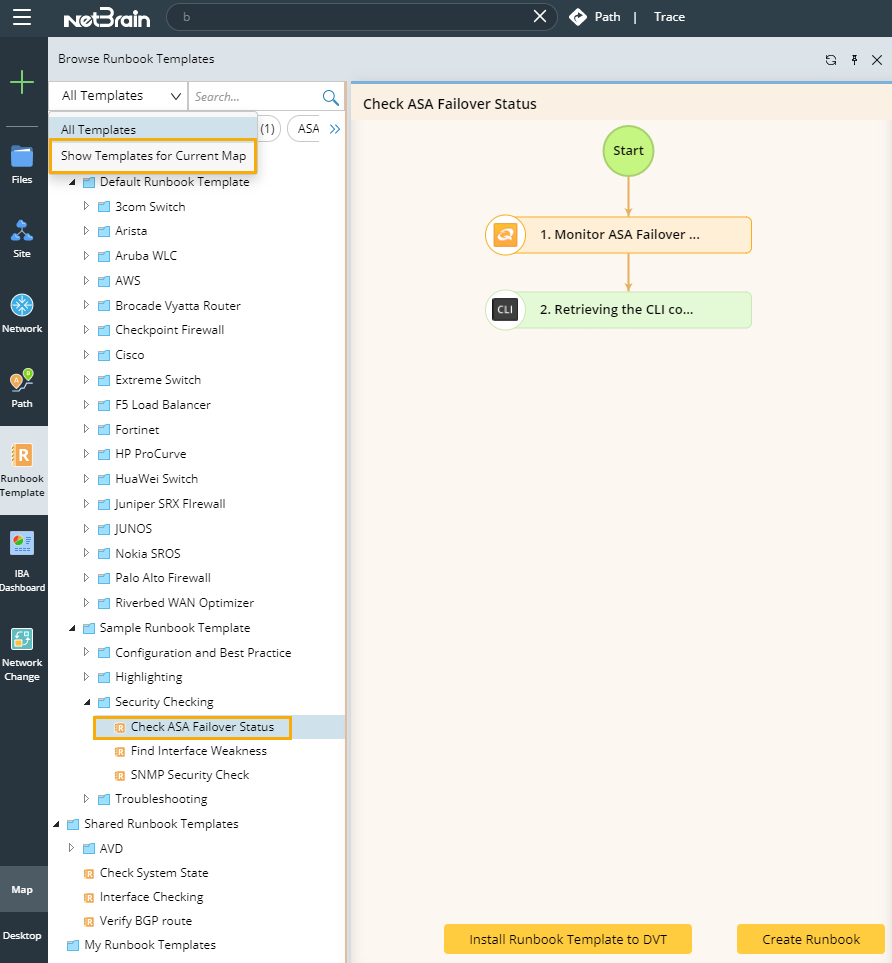Image resolution: width=892 pixels, height=963 pixels.
Task: Expand the Troubleshooting folder
Action: click(x=87, y=799)
